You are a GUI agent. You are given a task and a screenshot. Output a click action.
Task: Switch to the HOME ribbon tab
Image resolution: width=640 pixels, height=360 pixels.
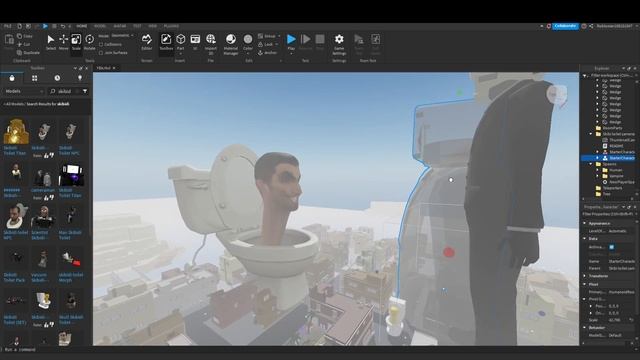tap(82, 26)
